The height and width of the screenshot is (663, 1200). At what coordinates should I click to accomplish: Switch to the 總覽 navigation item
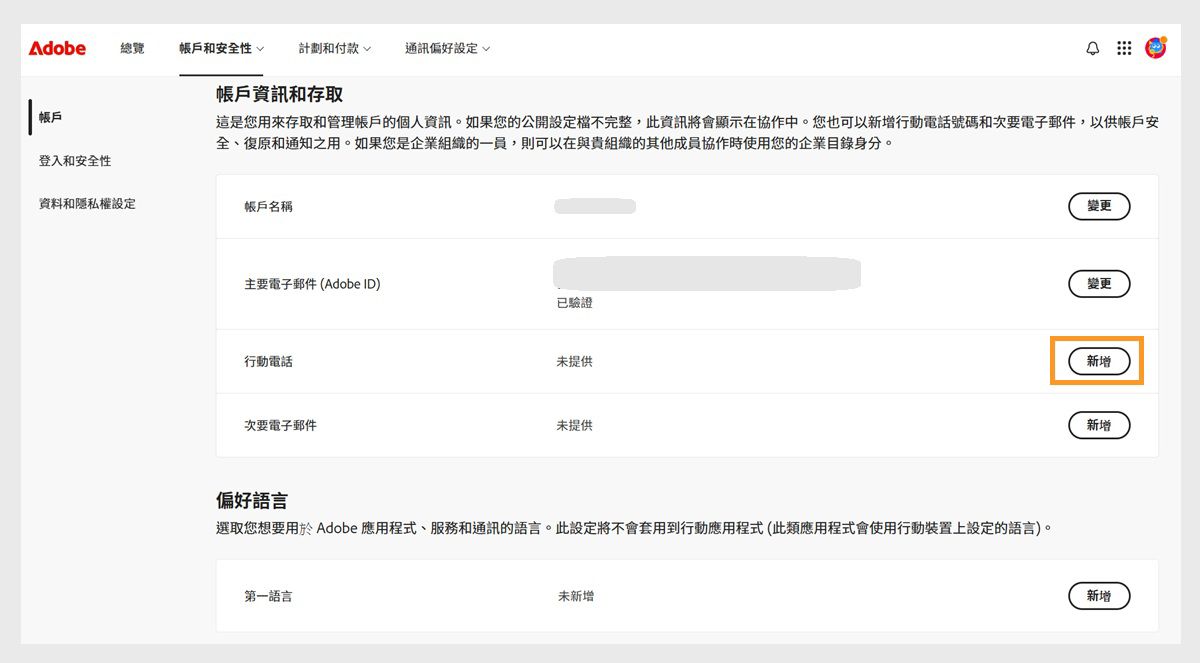(131, 47)
